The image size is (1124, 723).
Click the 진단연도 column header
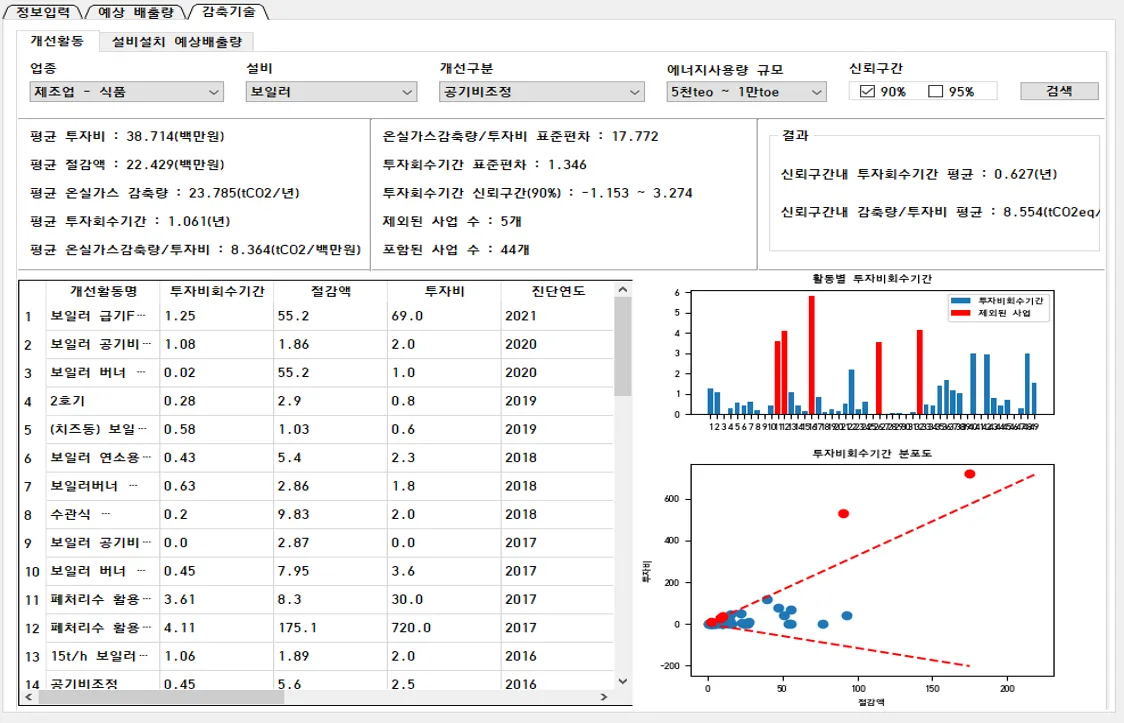click(x=558, y=292)
